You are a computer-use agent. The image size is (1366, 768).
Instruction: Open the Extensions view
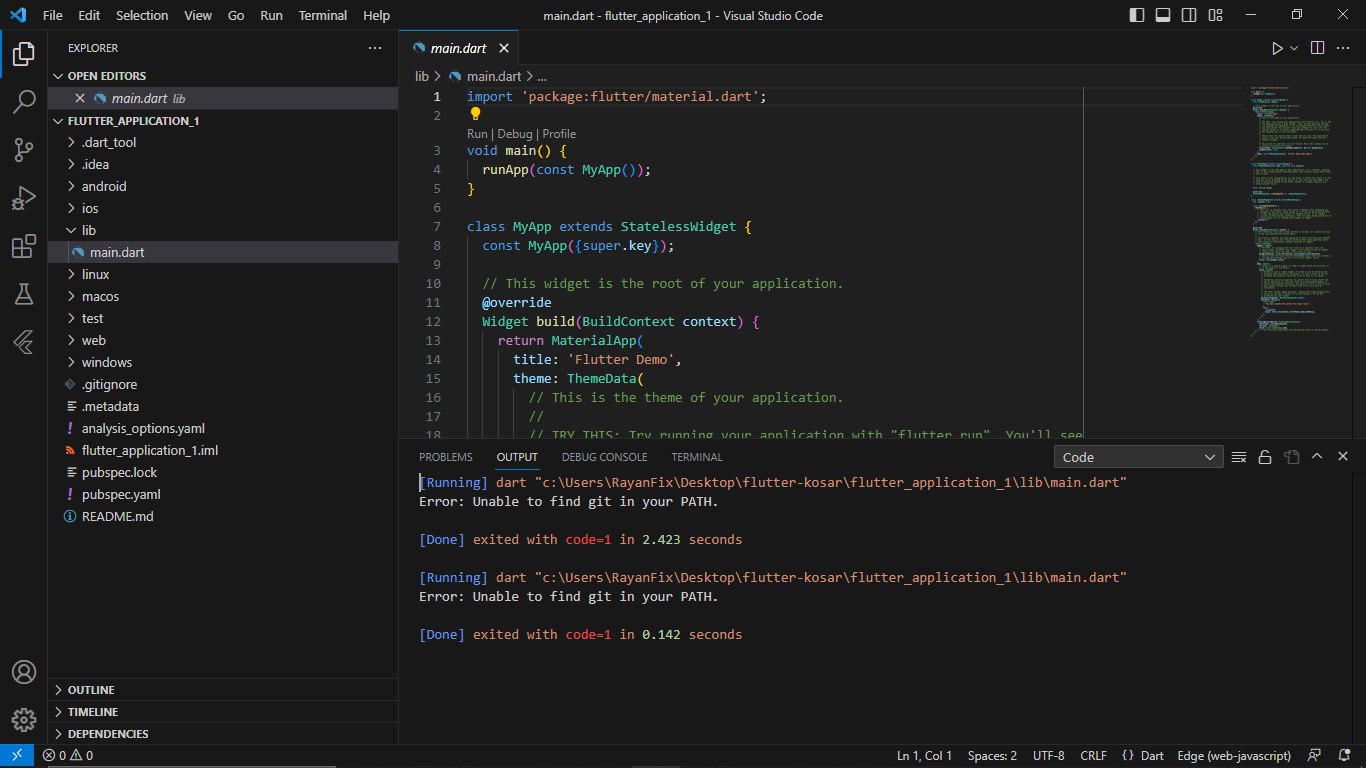24,246
